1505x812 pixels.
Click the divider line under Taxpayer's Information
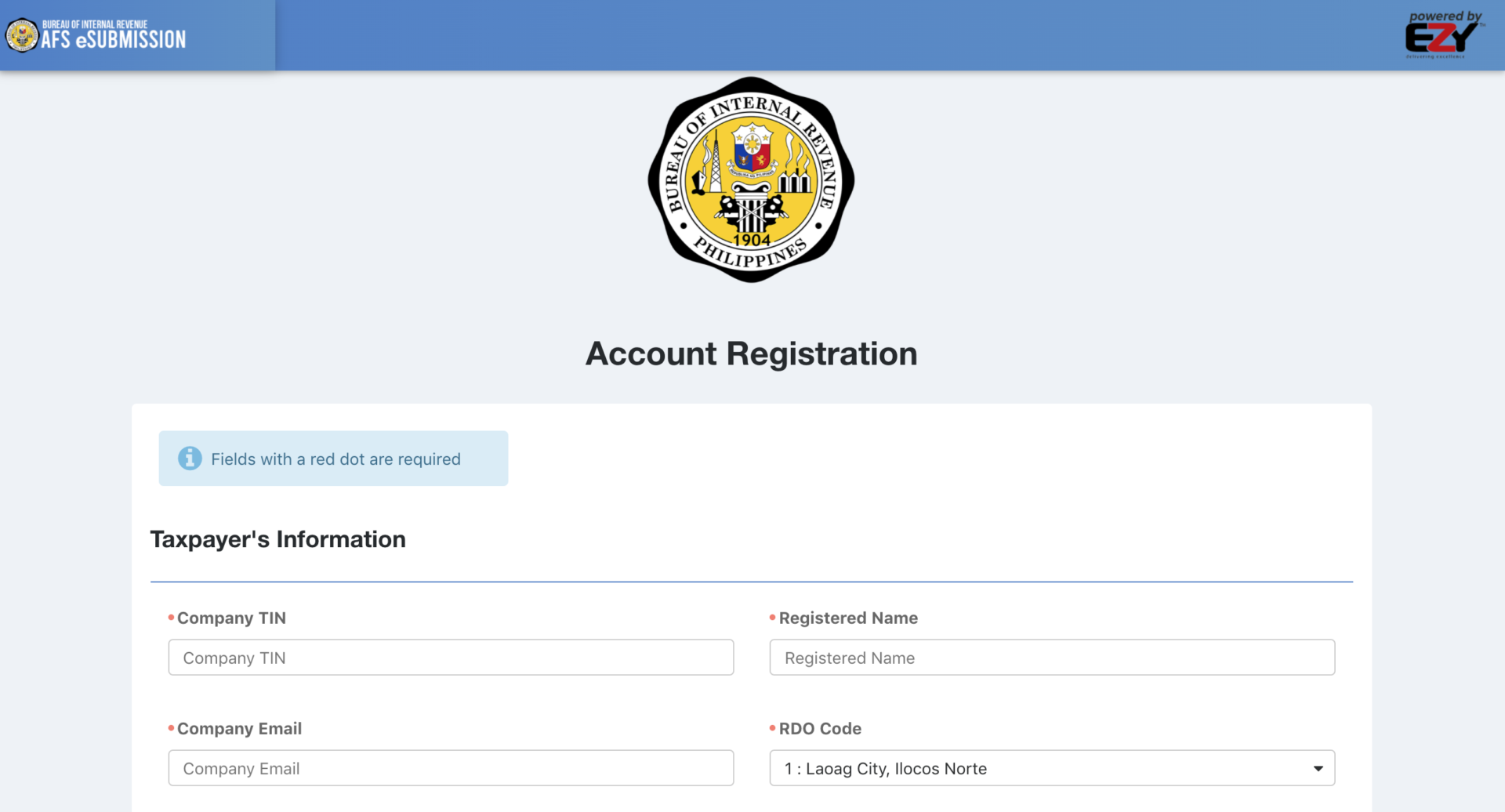click(752, 581)
